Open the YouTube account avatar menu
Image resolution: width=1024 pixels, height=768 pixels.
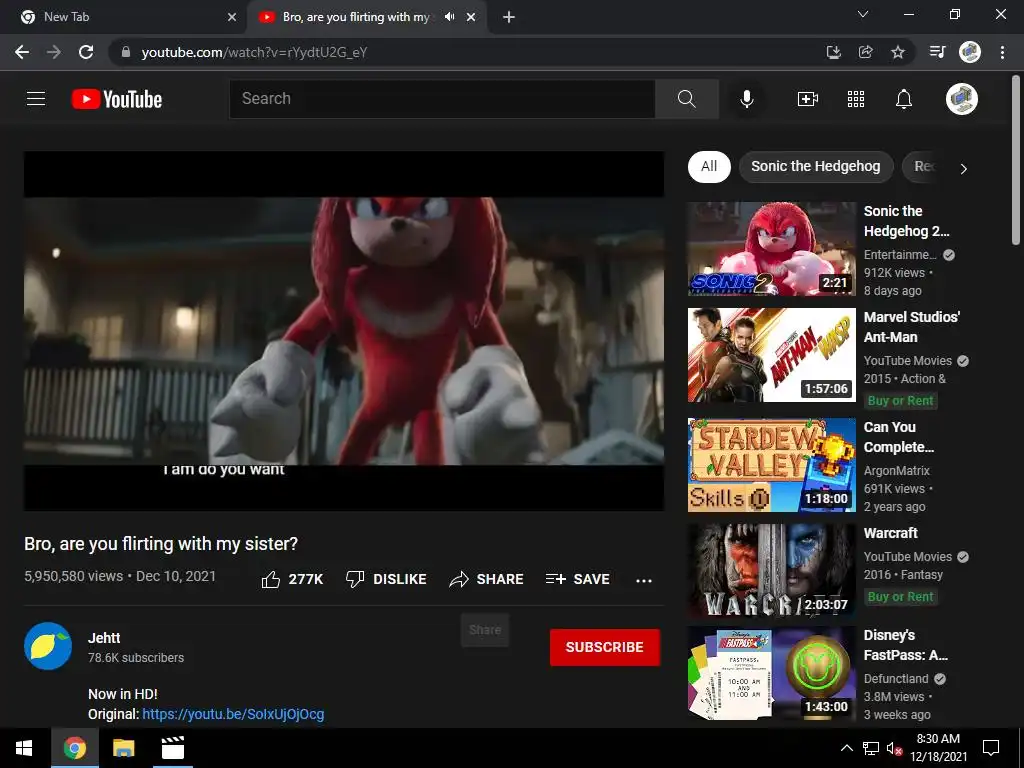coord(961,99)
